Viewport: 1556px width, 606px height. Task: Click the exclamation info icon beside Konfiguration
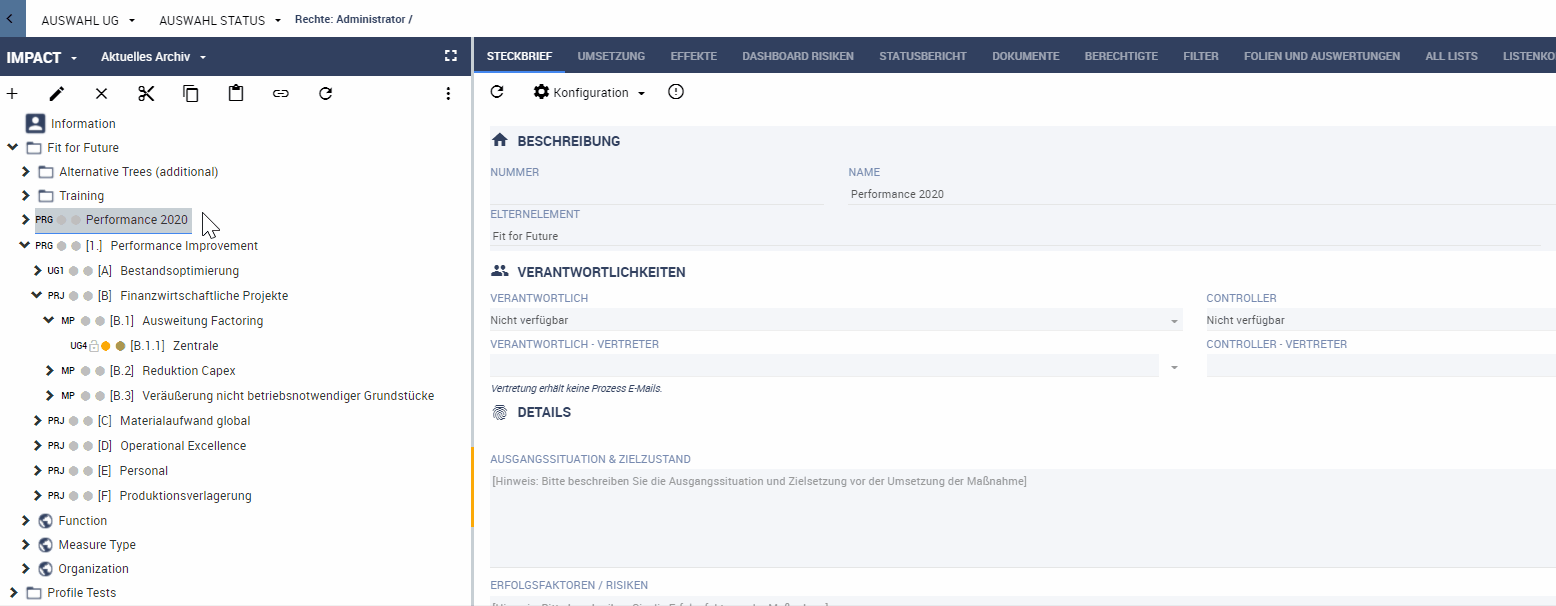[x=676, y=92]
